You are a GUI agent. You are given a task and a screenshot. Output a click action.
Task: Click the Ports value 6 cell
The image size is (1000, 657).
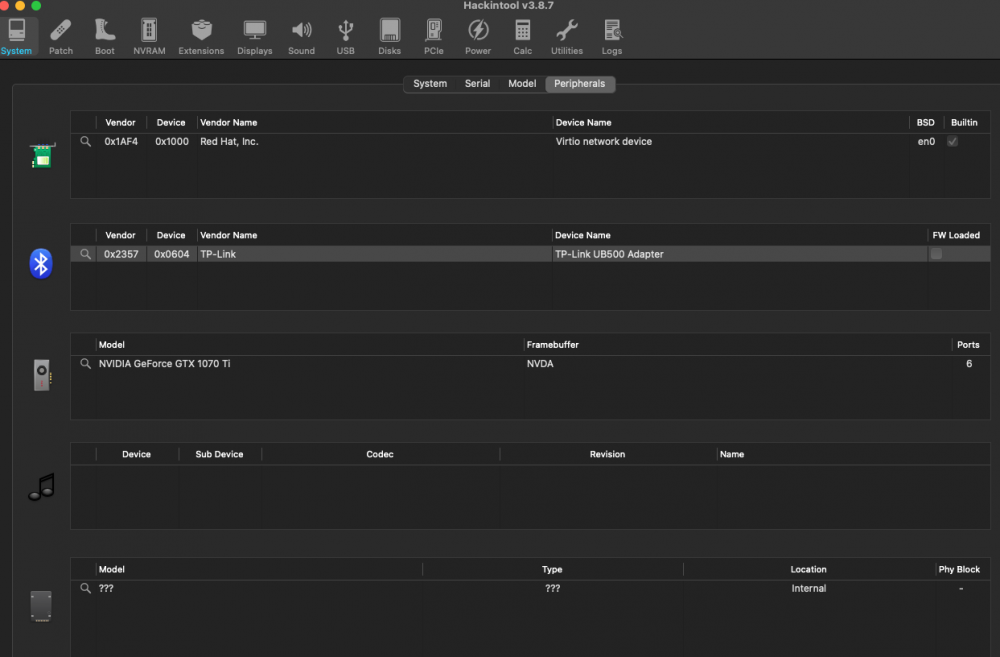coord(969,364)
